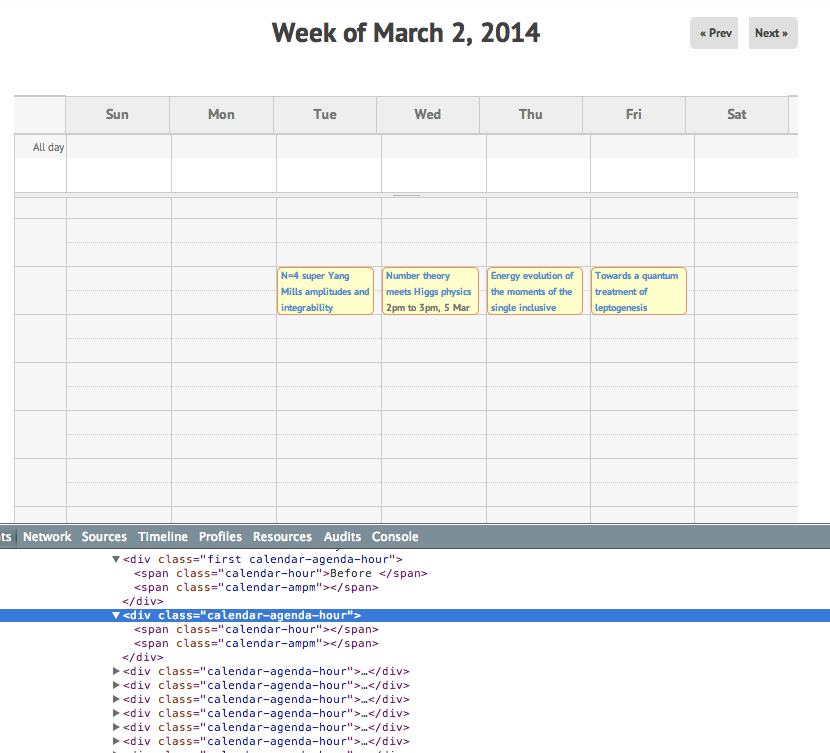Expand the second collapsed calendar-agenda-hour div

[116, 685]
